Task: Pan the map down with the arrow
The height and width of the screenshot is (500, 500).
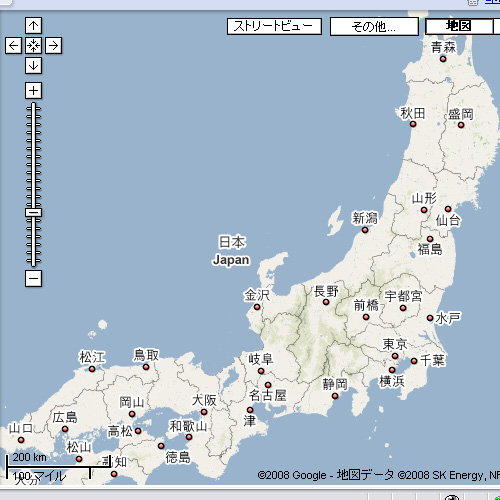Action: (33, 66)
